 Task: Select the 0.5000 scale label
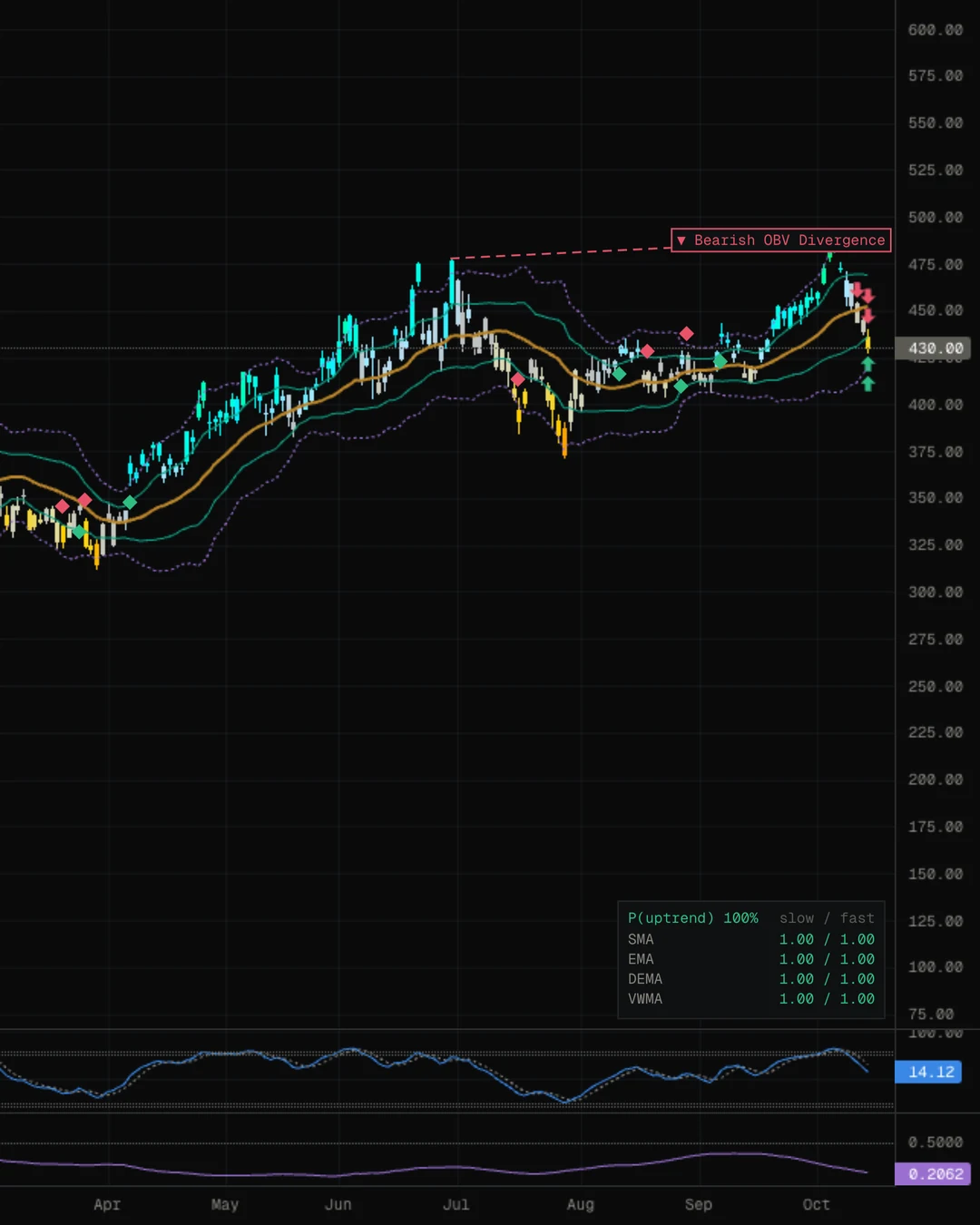(x=936, y=1142)
